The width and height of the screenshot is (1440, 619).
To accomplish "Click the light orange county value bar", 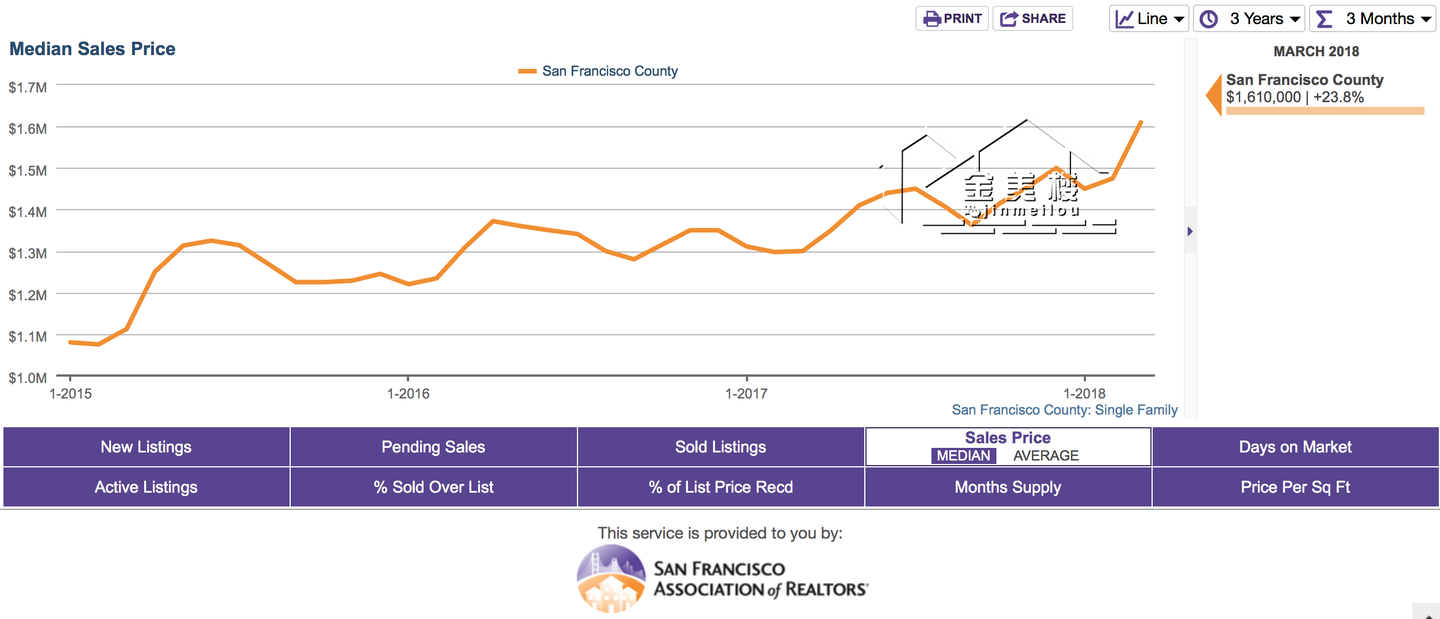I will pos(1324,111).
